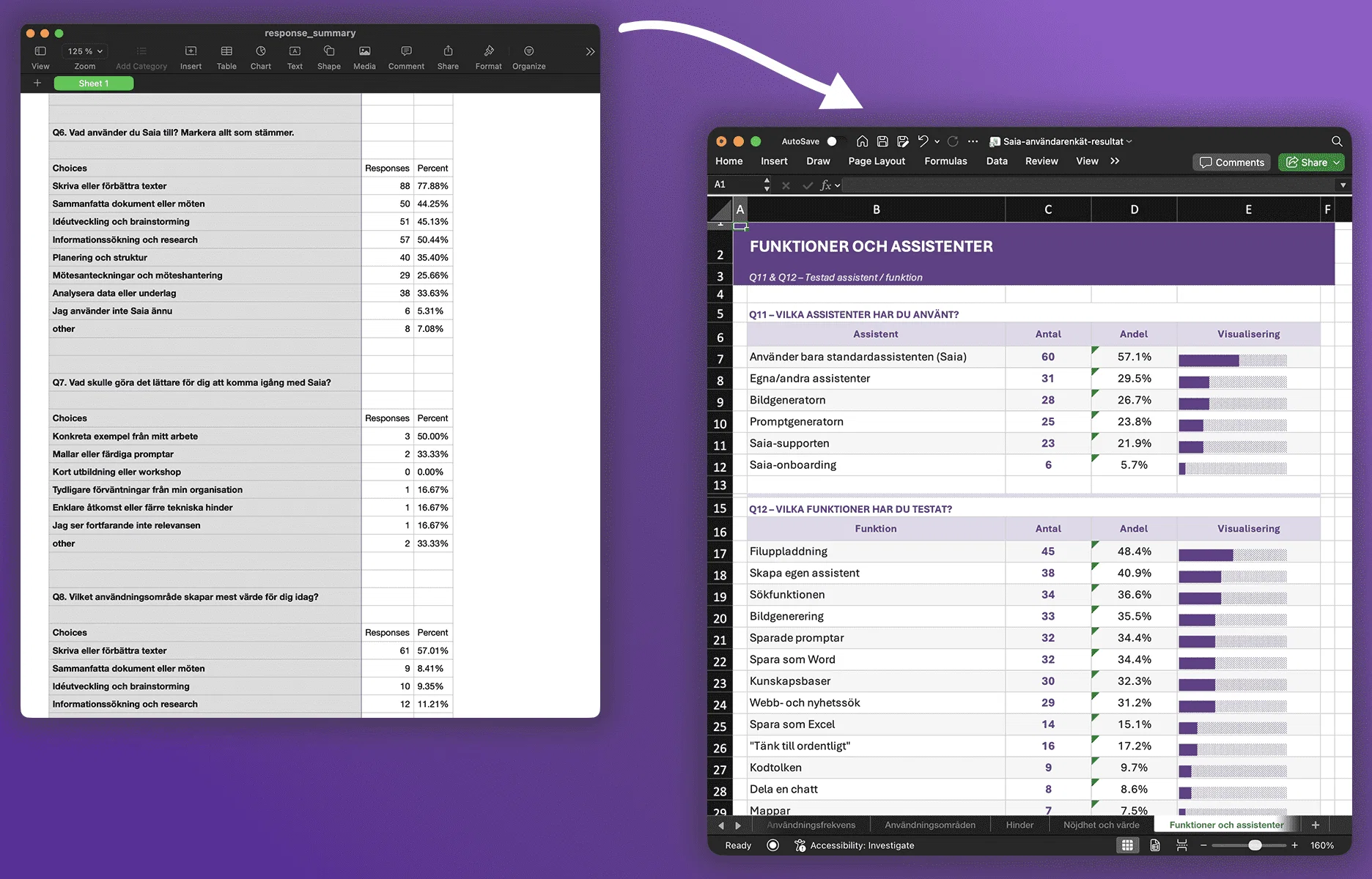
Task: Click the Comments button in Excel
Action: point(1232,163)
